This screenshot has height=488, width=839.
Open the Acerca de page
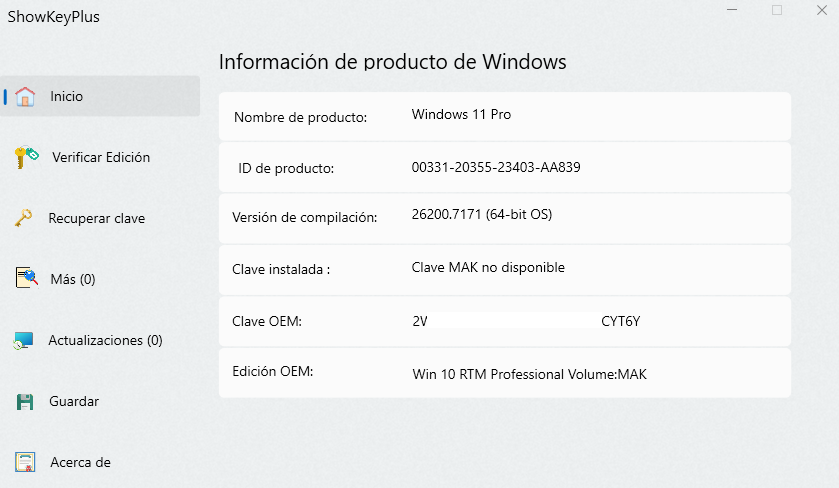[80, 462]
